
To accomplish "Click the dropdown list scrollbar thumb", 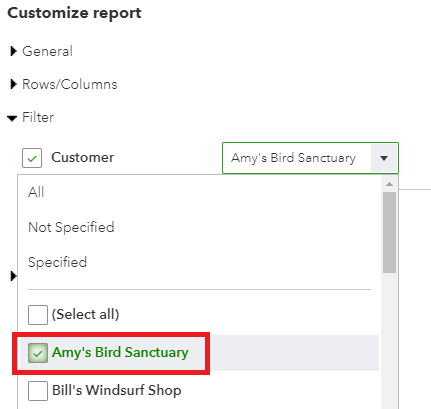I will click(x=389, y=232).
